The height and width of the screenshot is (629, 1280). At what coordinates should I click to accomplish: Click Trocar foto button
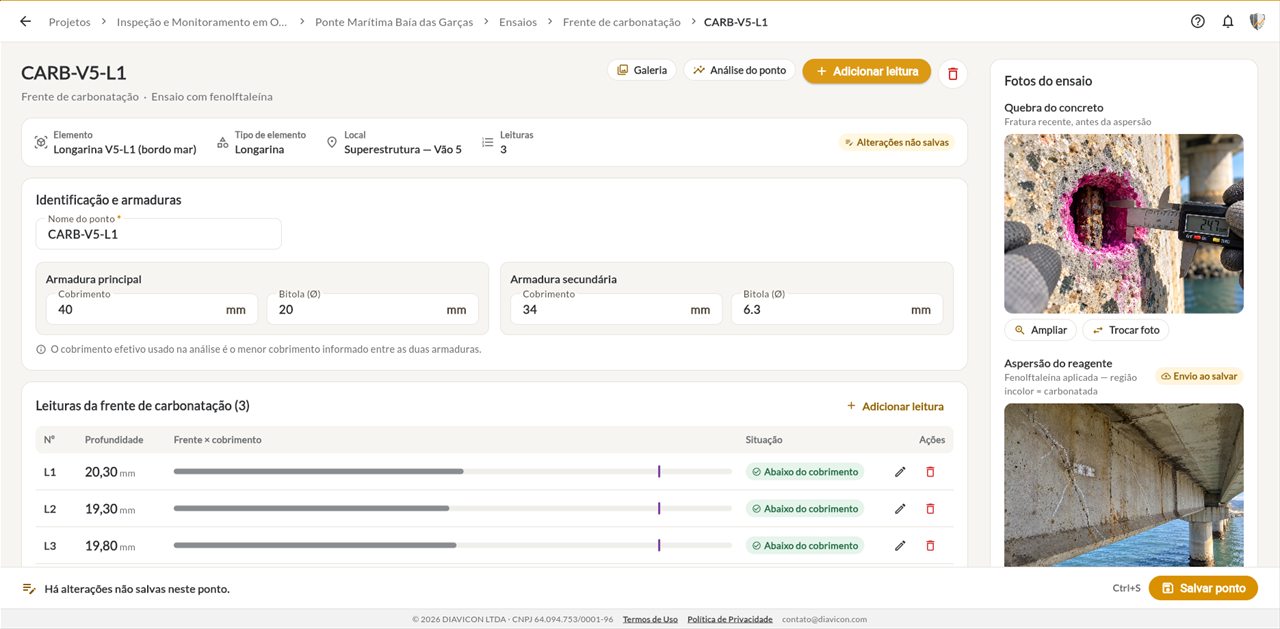coord(1126,330)
